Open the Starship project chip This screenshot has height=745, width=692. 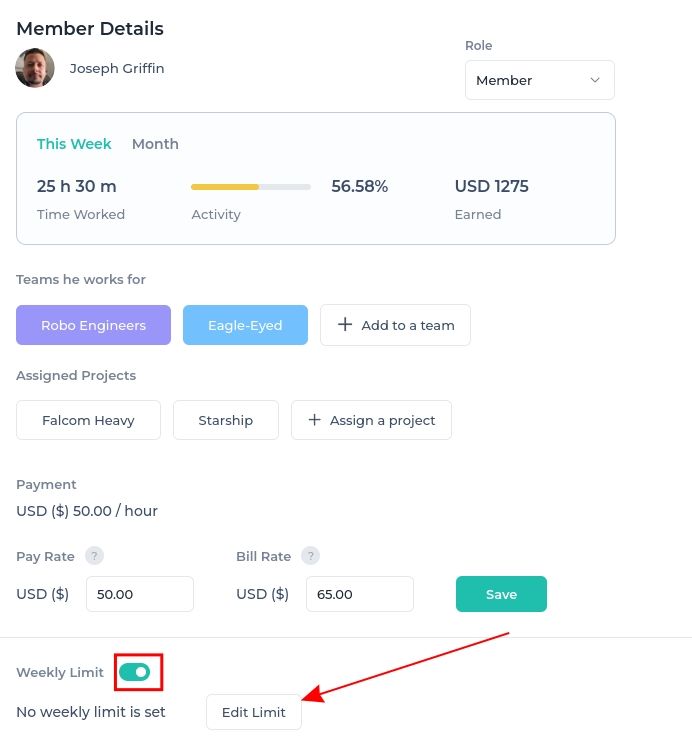point(226,420)
